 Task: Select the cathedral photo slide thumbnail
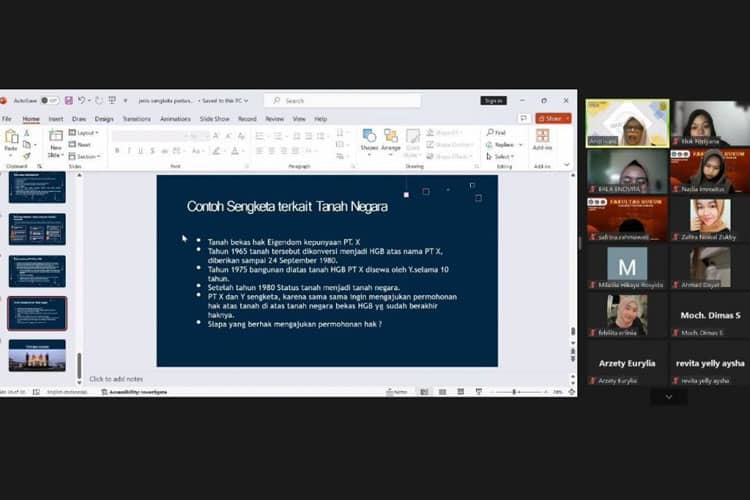(37, 356)
